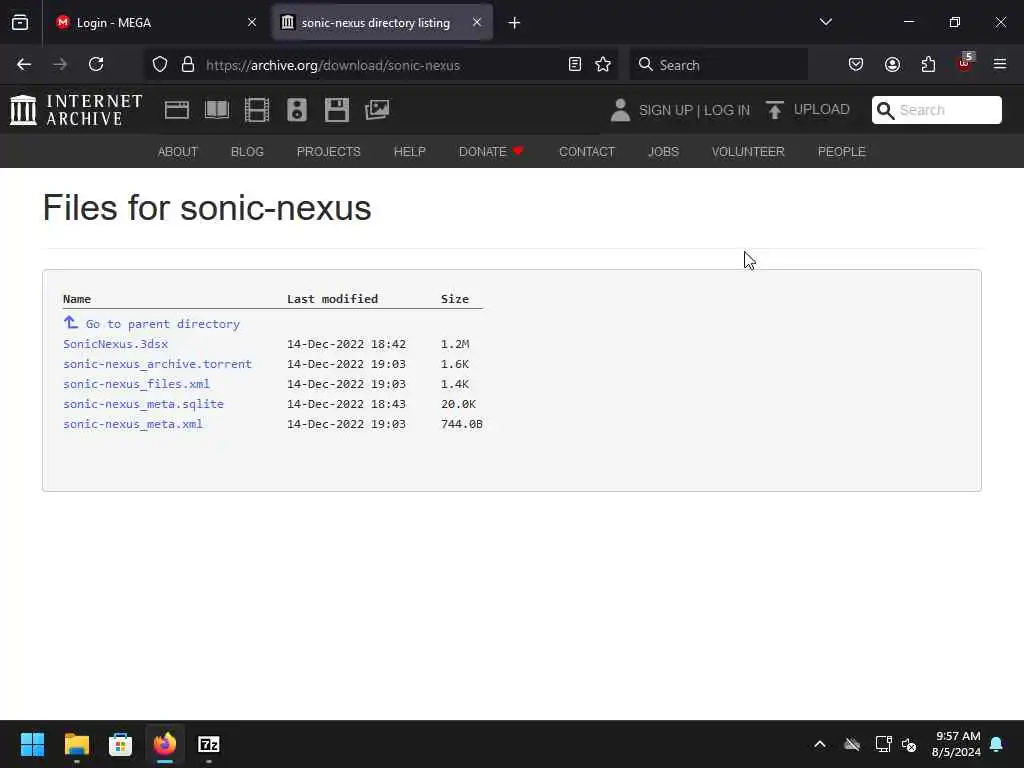Close the sonic-nexus directory listing tab

(477, 22)
